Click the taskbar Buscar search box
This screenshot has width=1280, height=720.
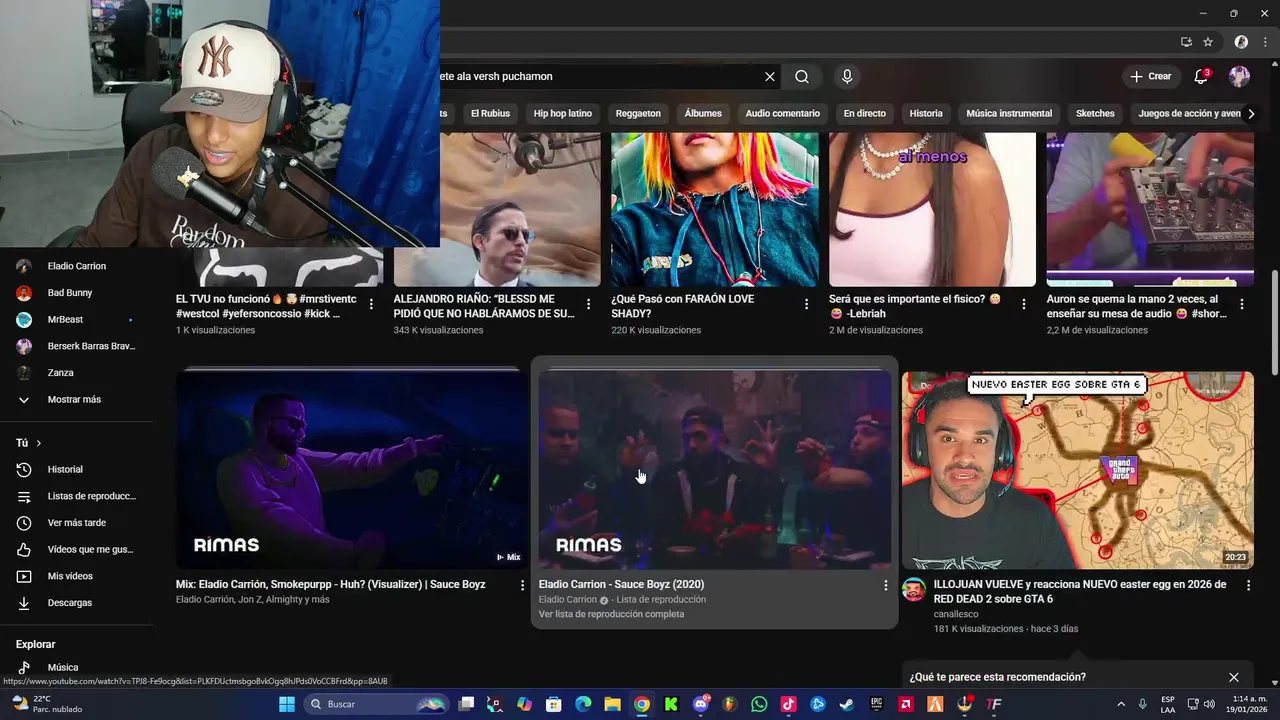coord(375,704)
